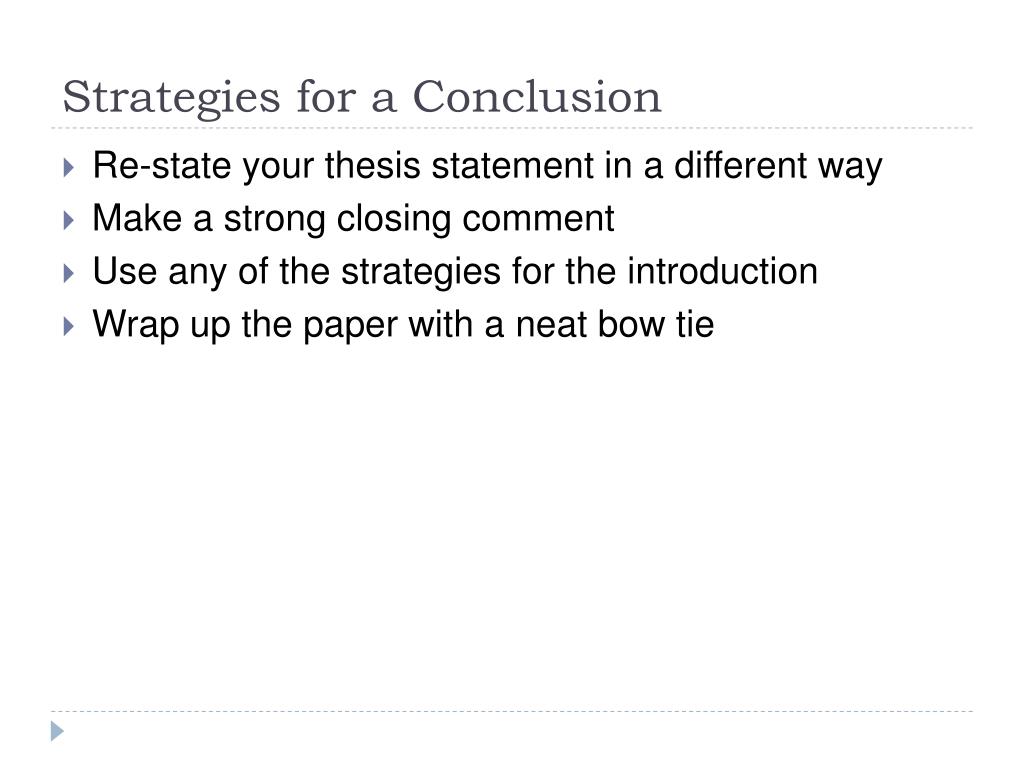1024x768 pixels.
Task: Click the word "Conclusion" in the title
Action: (537, 97)
